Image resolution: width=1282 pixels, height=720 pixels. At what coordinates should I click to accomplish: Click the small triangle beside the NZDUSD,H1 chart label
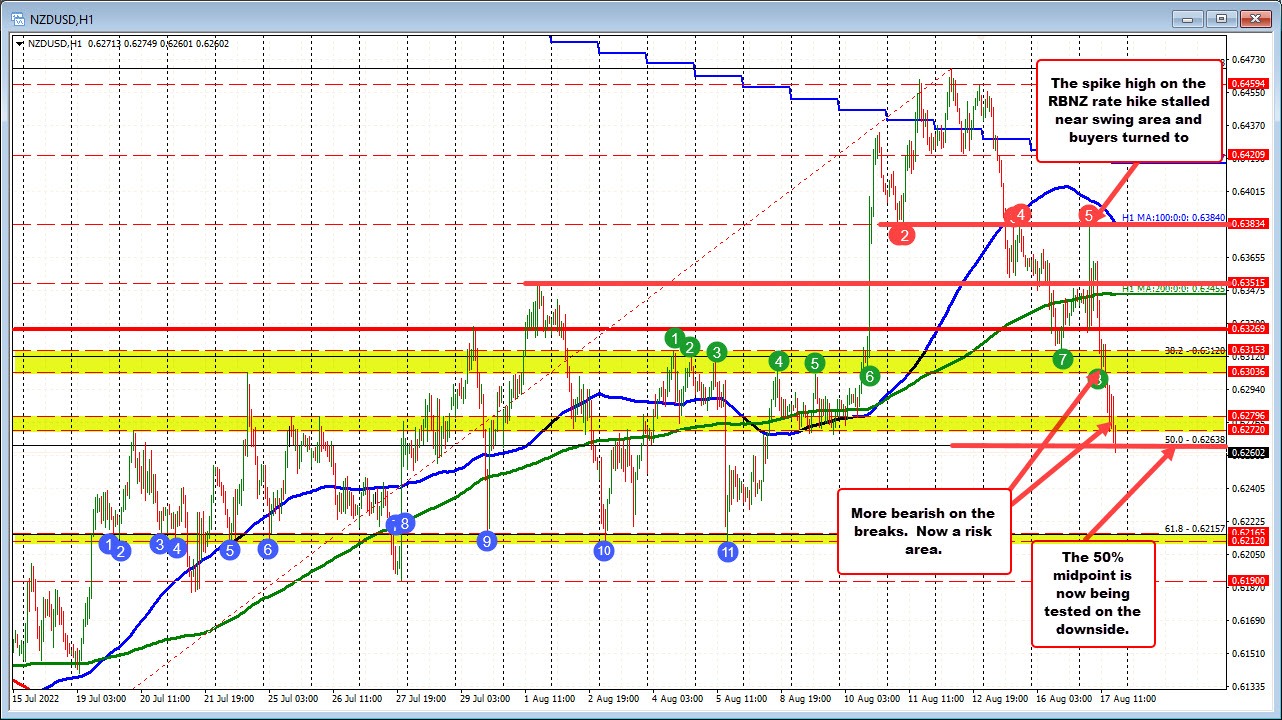tap(18, 42)
